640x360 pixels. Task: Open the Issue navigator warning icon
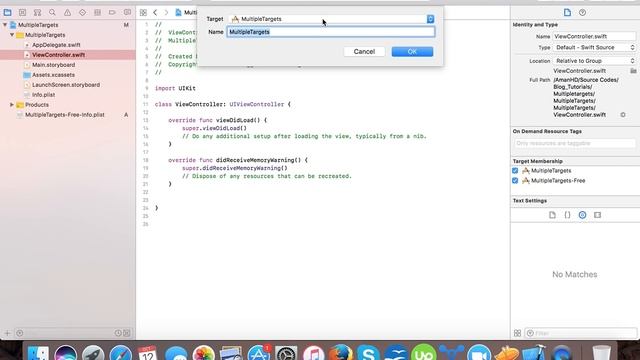click(67, 13)
